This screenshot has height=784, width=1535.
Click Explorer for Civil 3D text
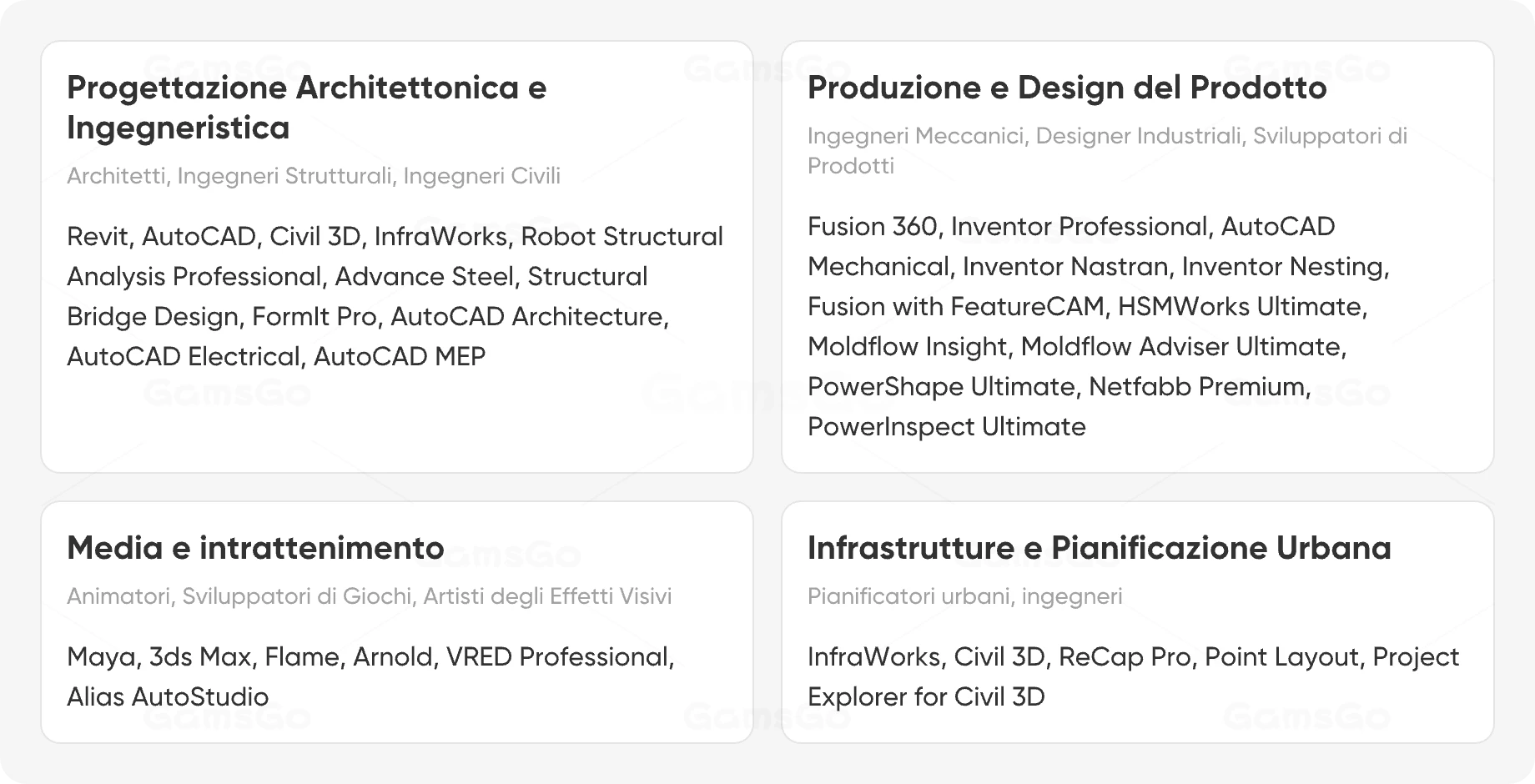(926, 697)
